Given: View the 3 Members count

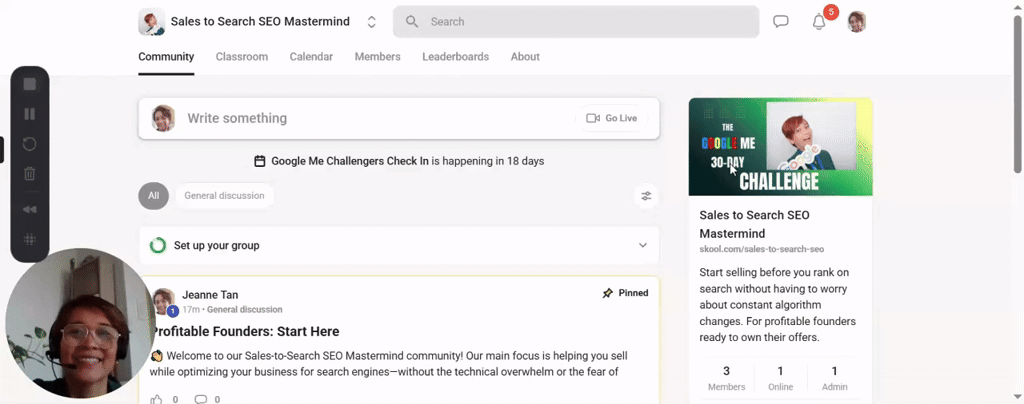Looking at the screenshot, I should [726, 379].
